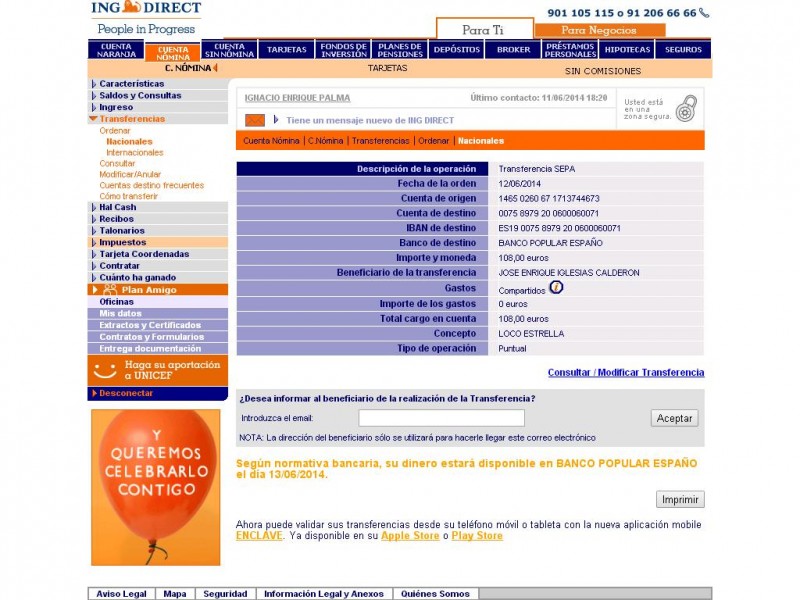Open Información Legal y Anexos footer link
This screenshot has width=800, height=600.
[324, 594]
